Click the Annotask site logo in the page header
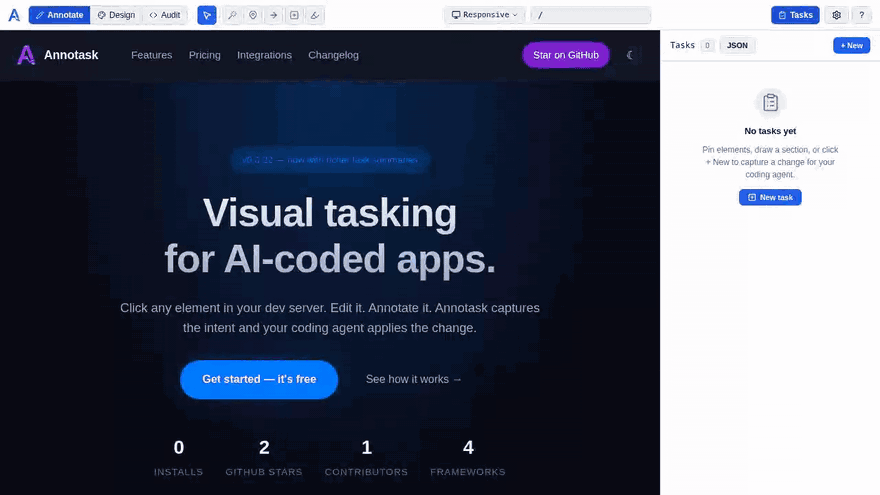 tap(26, 55)
